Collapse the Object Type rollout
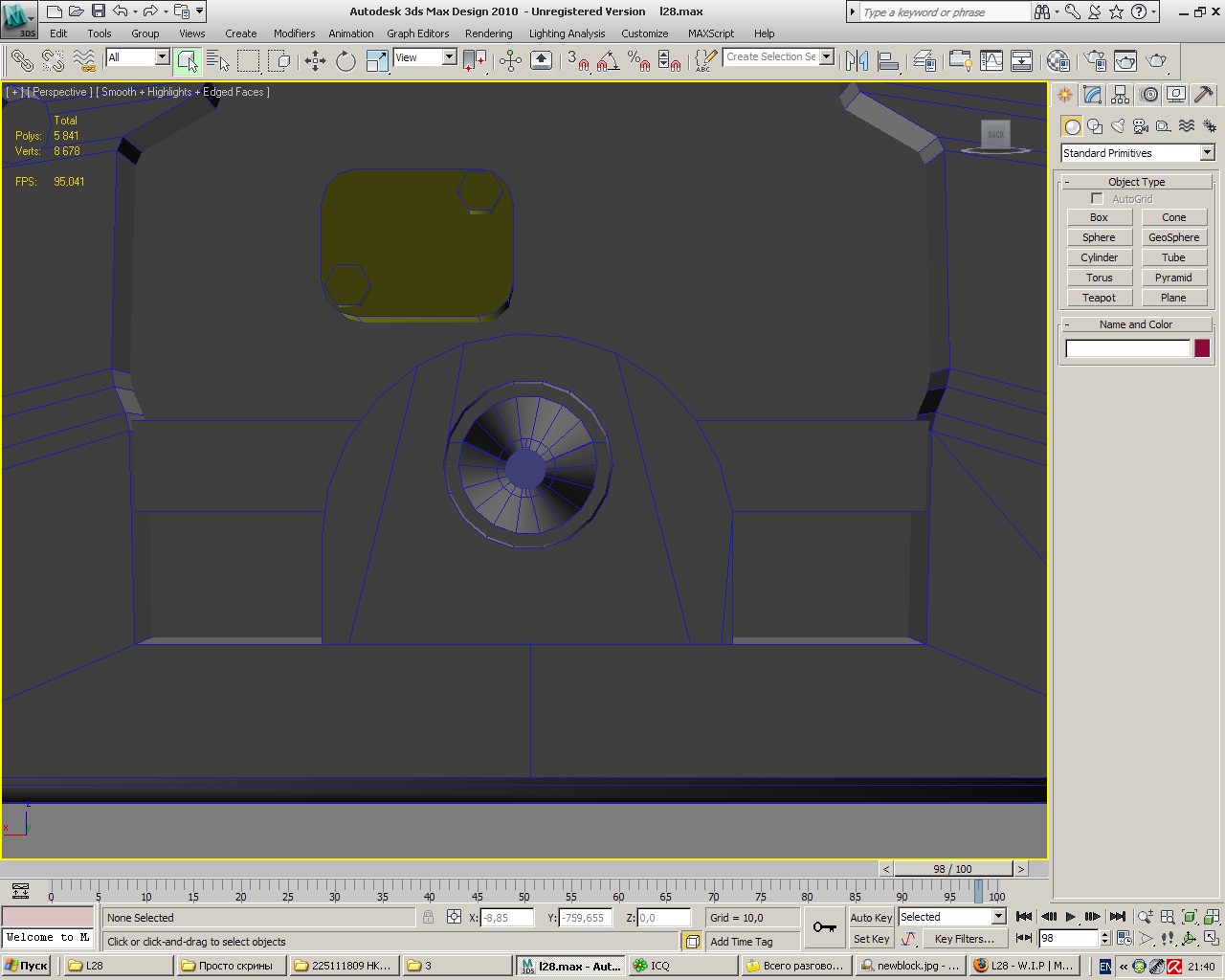The height and width of the screenshot is (980, 1225). (x=1136, y=182)
